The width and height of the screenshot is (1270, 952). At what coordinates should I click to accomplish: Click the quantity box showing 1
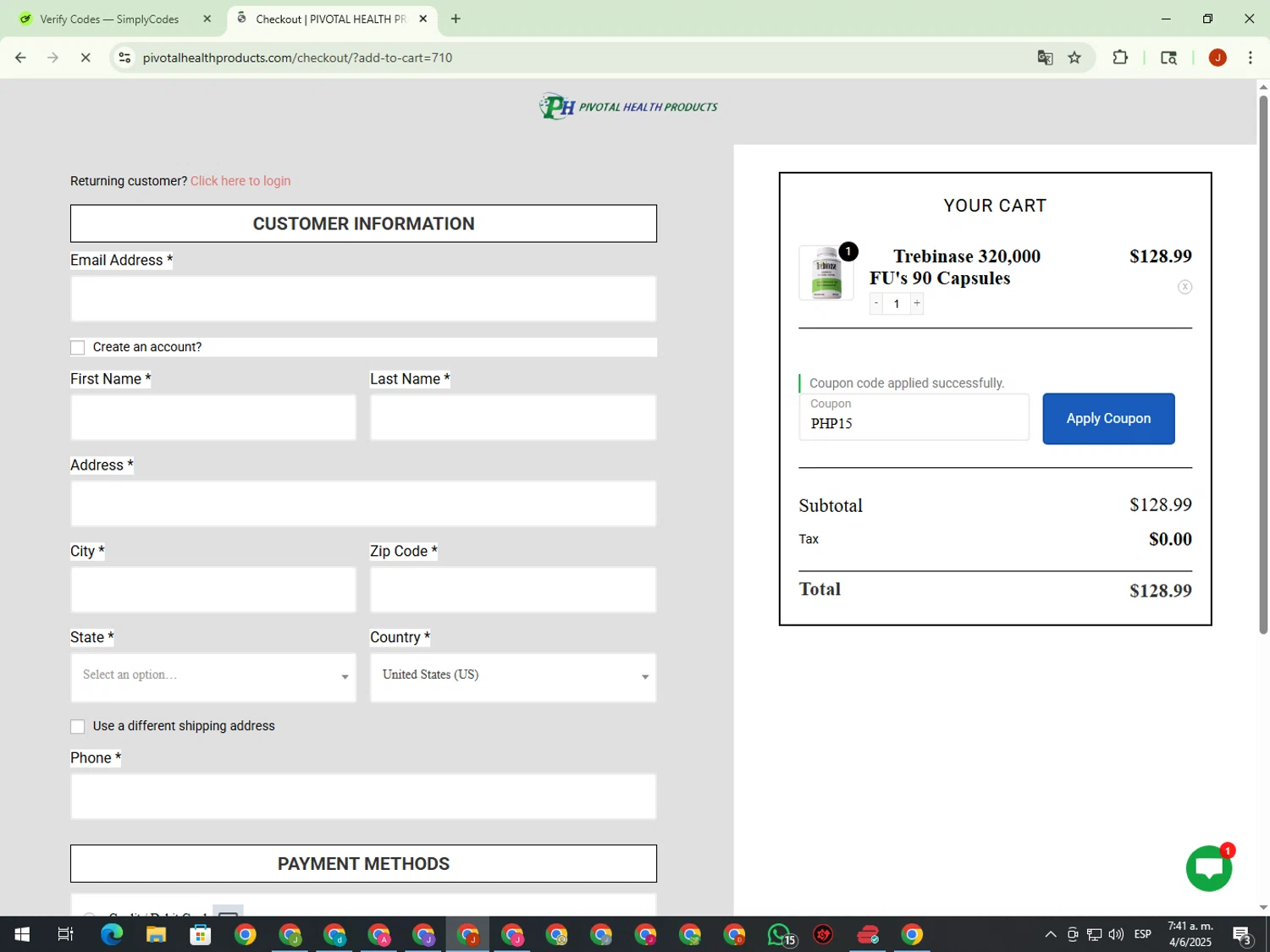pyautogui.click(x=897, y=303)
